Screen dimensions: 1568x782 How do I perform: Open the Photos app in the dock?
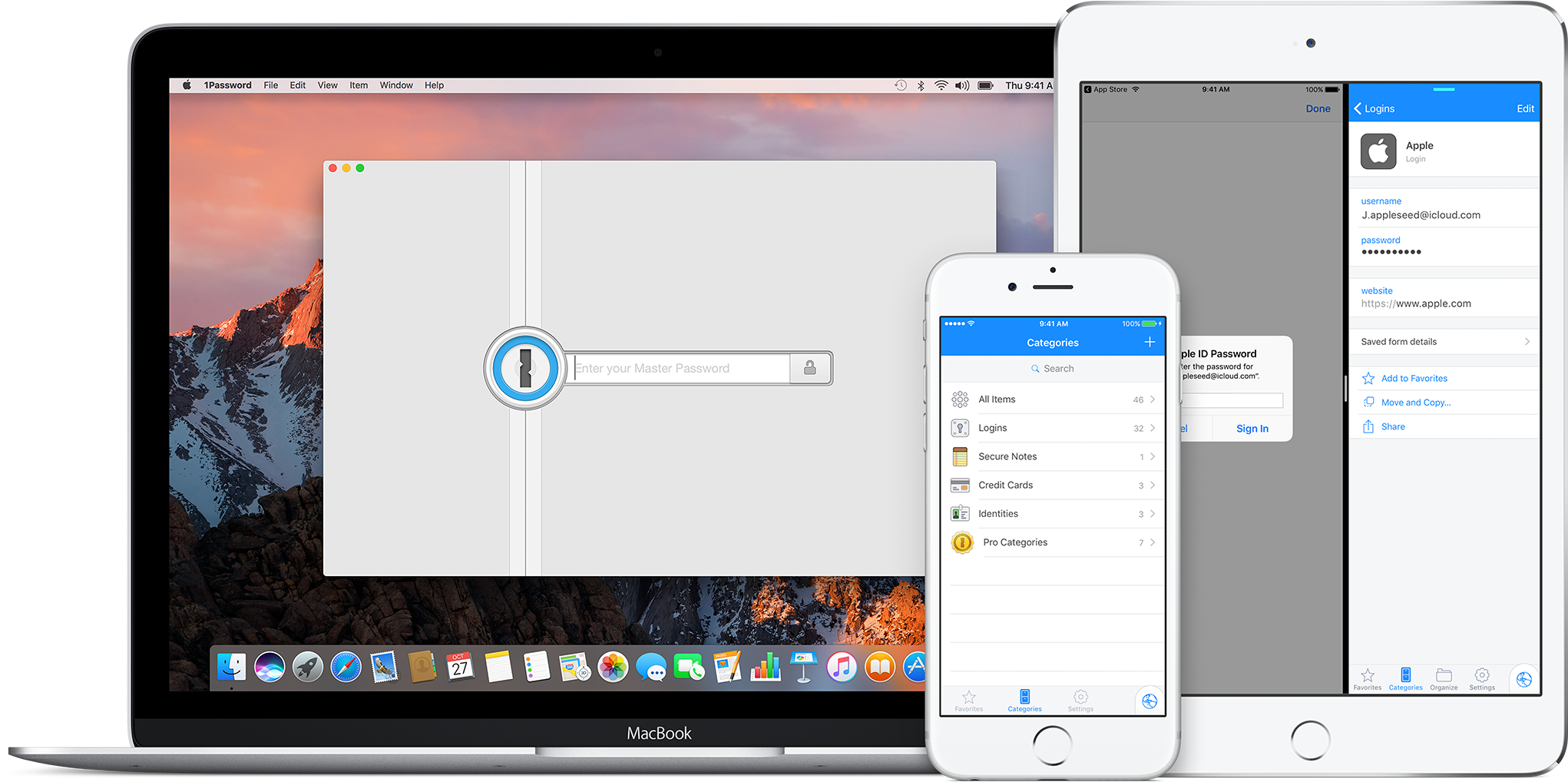tap(613, 667)
